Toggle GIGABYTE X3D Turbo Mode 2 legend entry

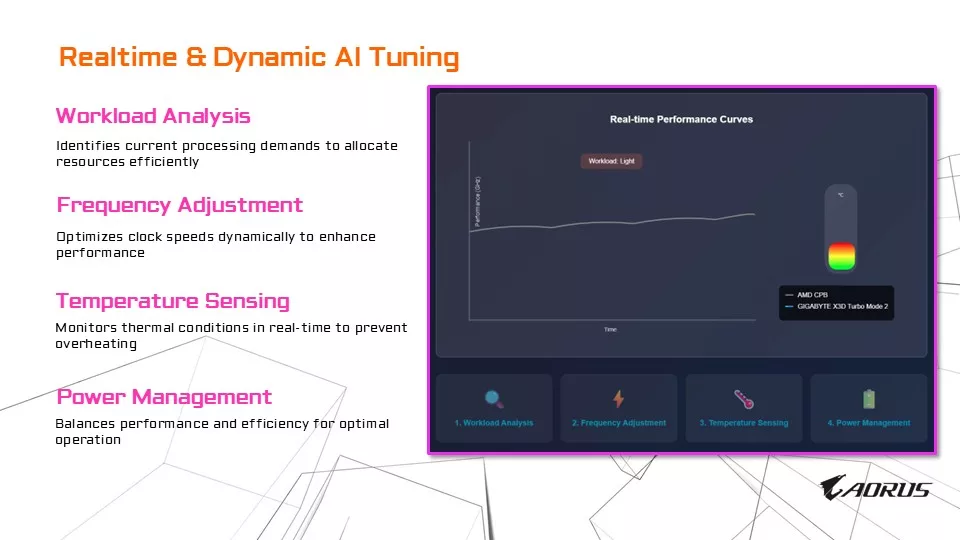click(841, 307)
